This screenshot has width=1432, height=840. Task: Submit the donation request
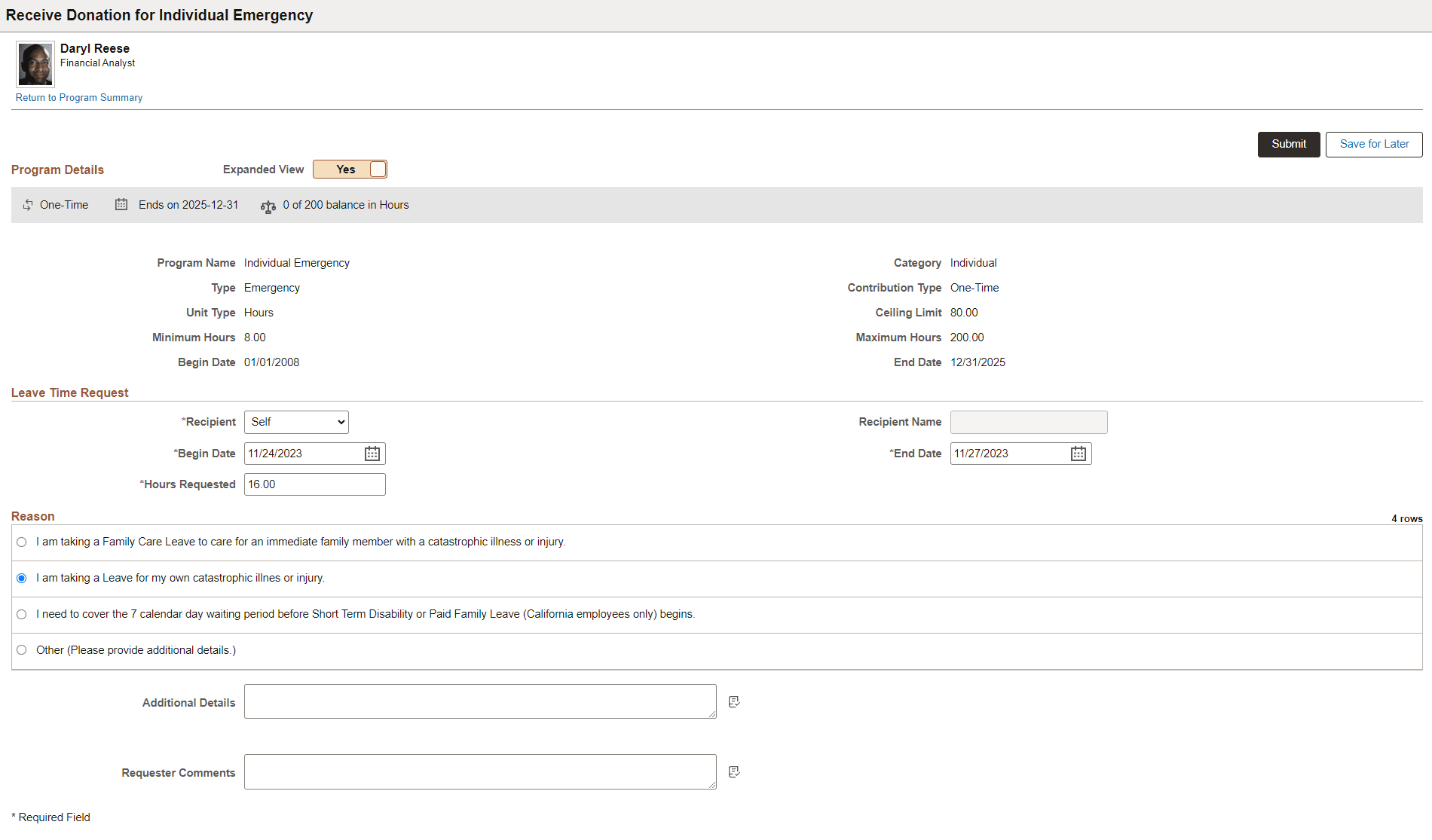click(1289, 145)
